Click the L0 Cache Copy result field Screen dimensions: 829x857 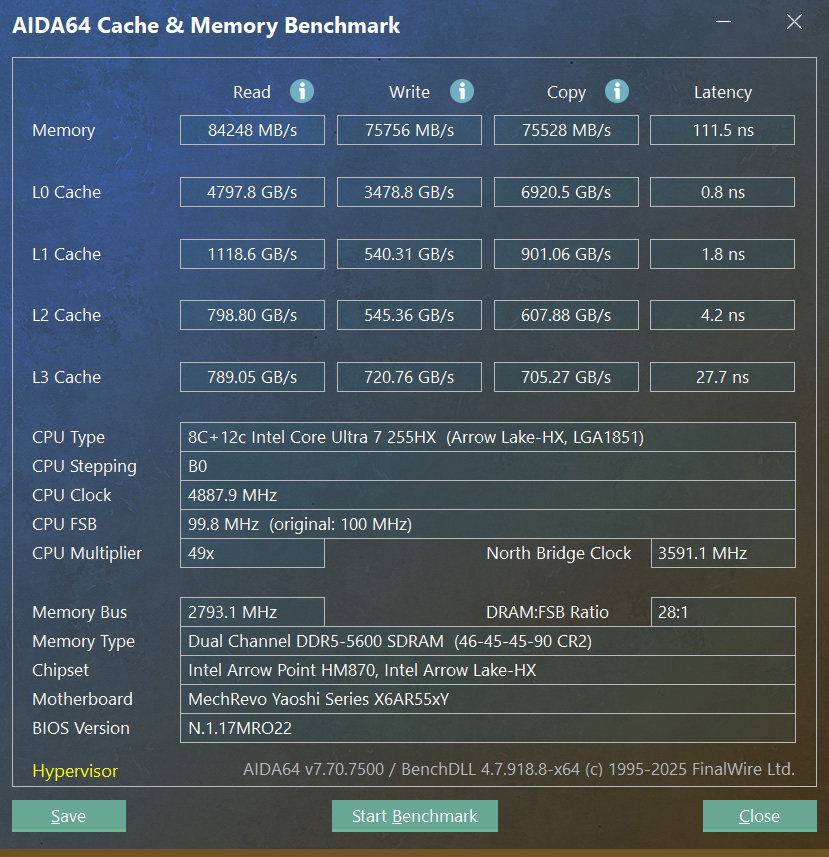pos(566,192)
